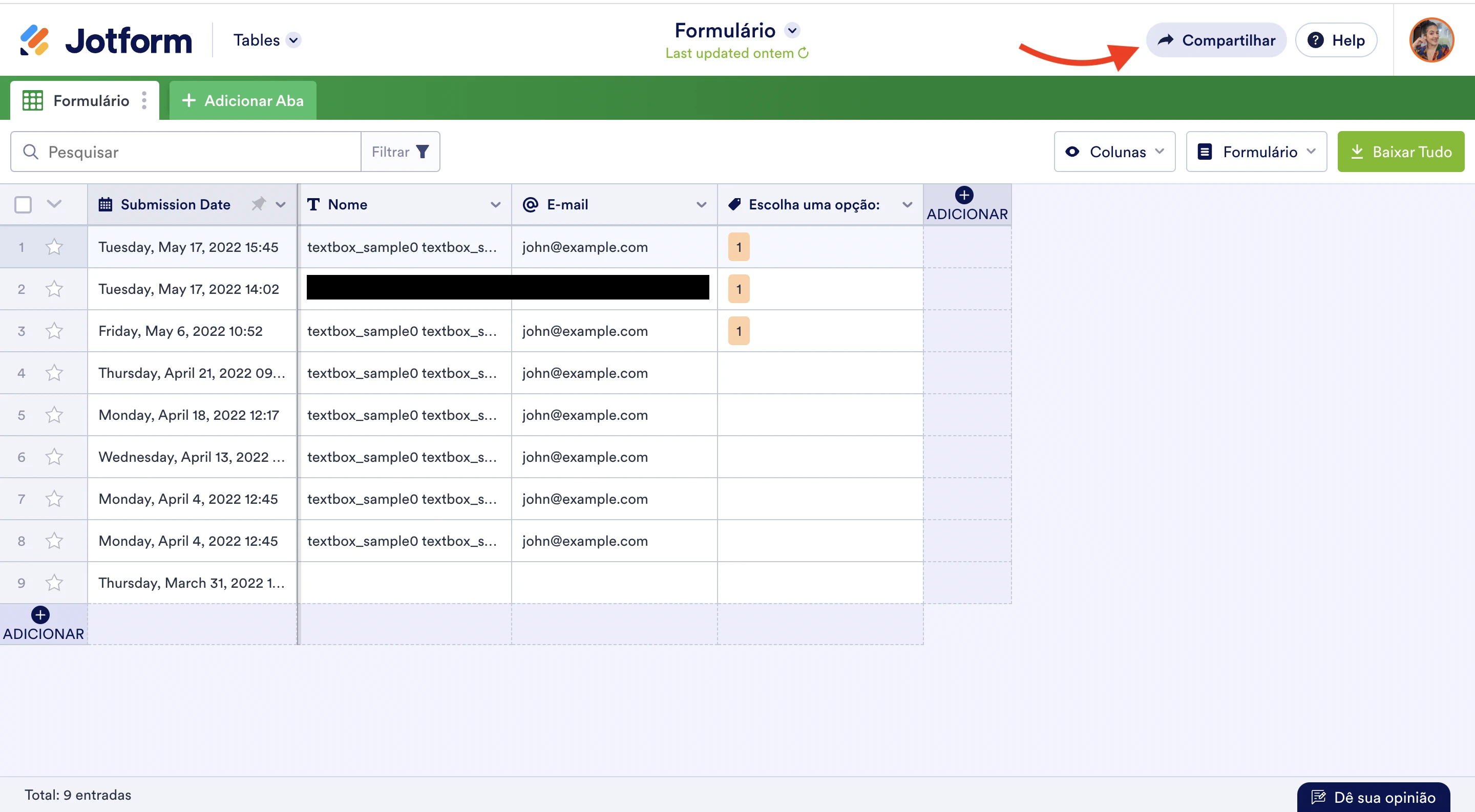Click the orange tag in row 2
1475x812 pixels.
click(x=739, y=289)
